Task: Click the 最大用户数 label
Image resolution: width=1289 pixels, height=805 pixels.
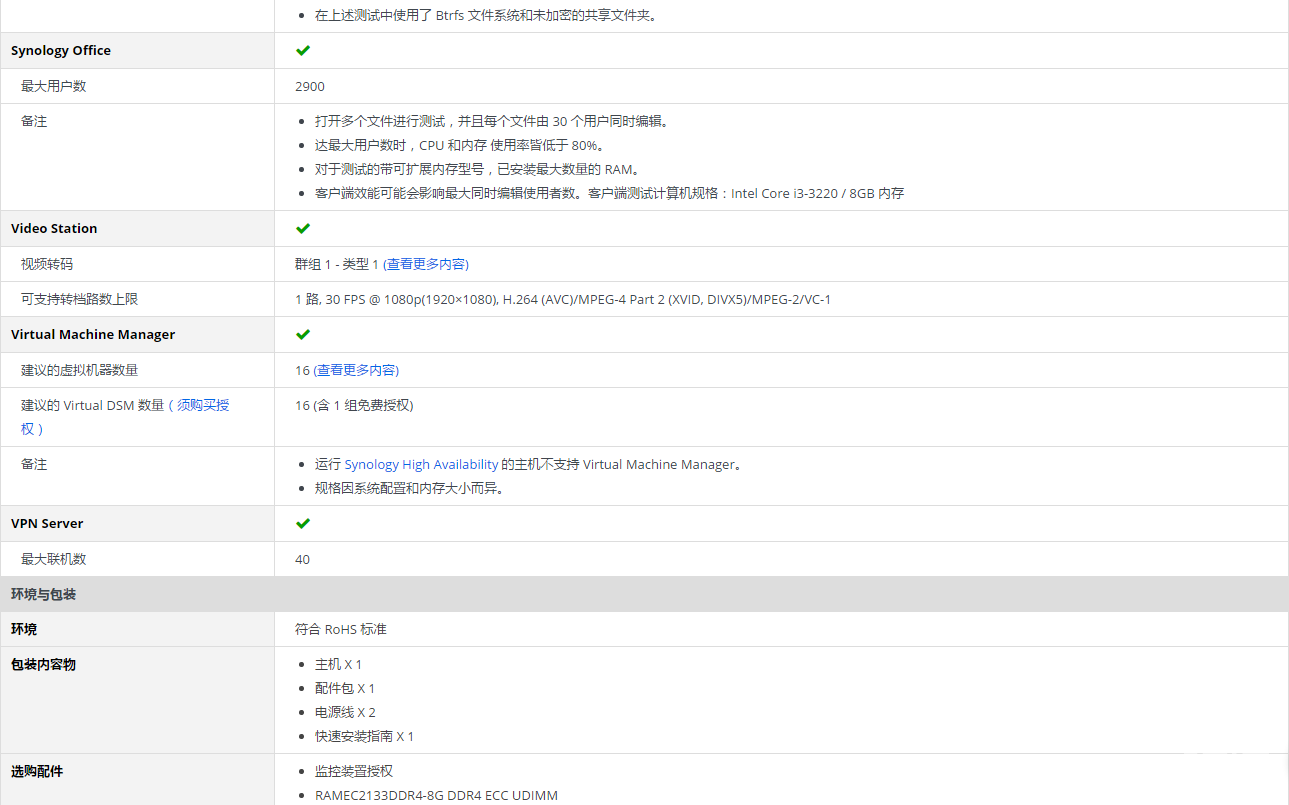Action: [x=54, y=86]
